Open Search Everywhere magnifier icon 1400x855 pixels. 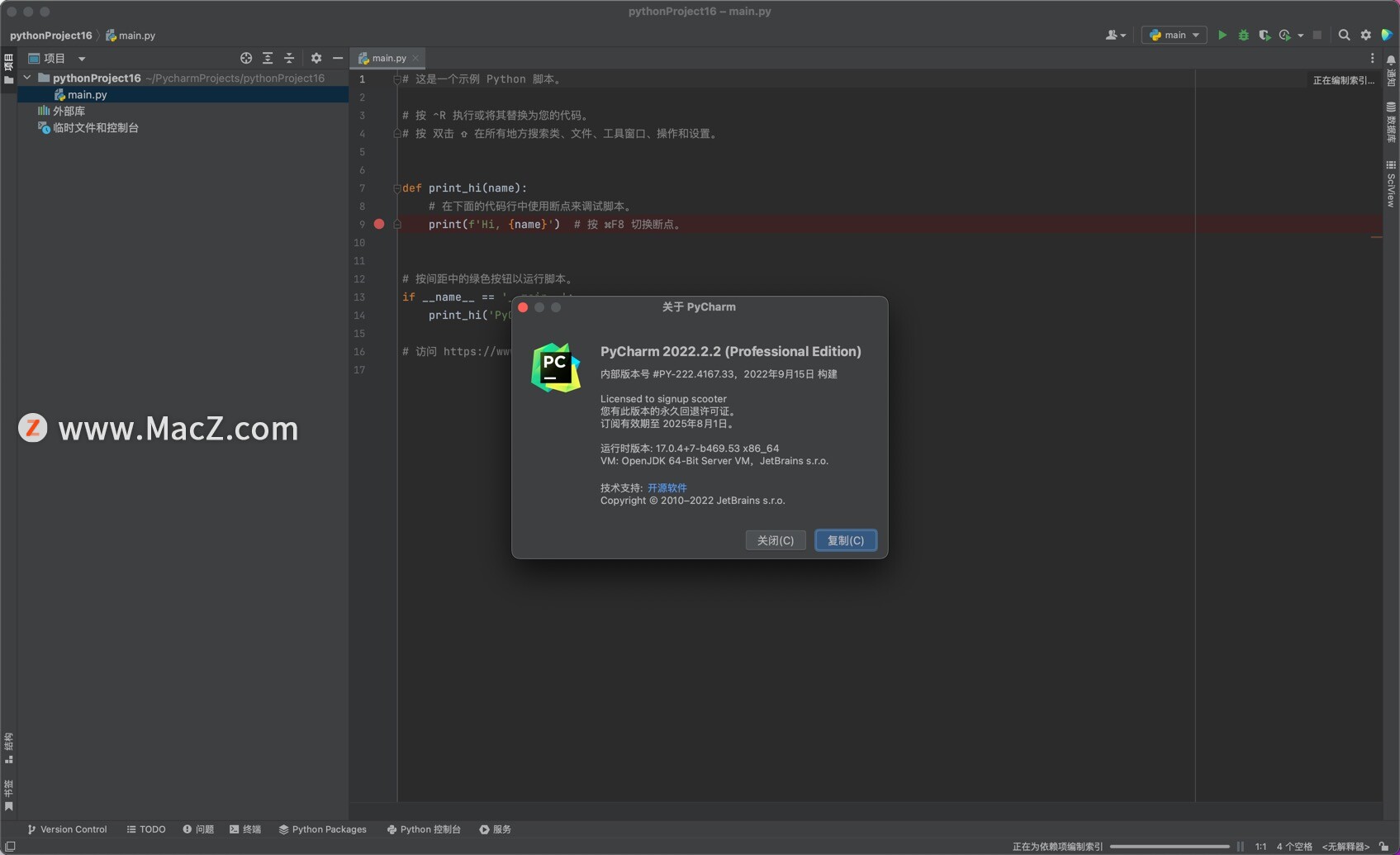[x=1344, y=36]
